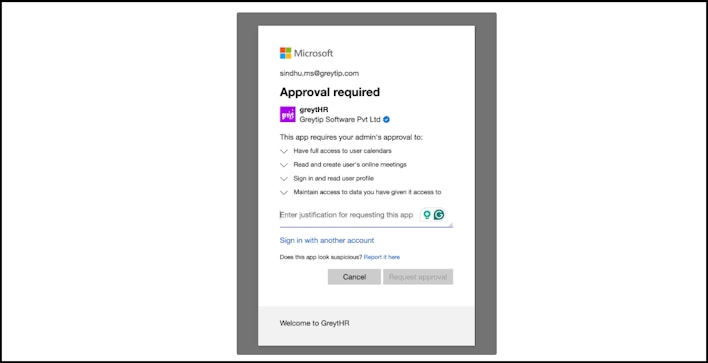Click 'Does this app look suspicious?' text
The image size is (708, 363).
point(321,257)
